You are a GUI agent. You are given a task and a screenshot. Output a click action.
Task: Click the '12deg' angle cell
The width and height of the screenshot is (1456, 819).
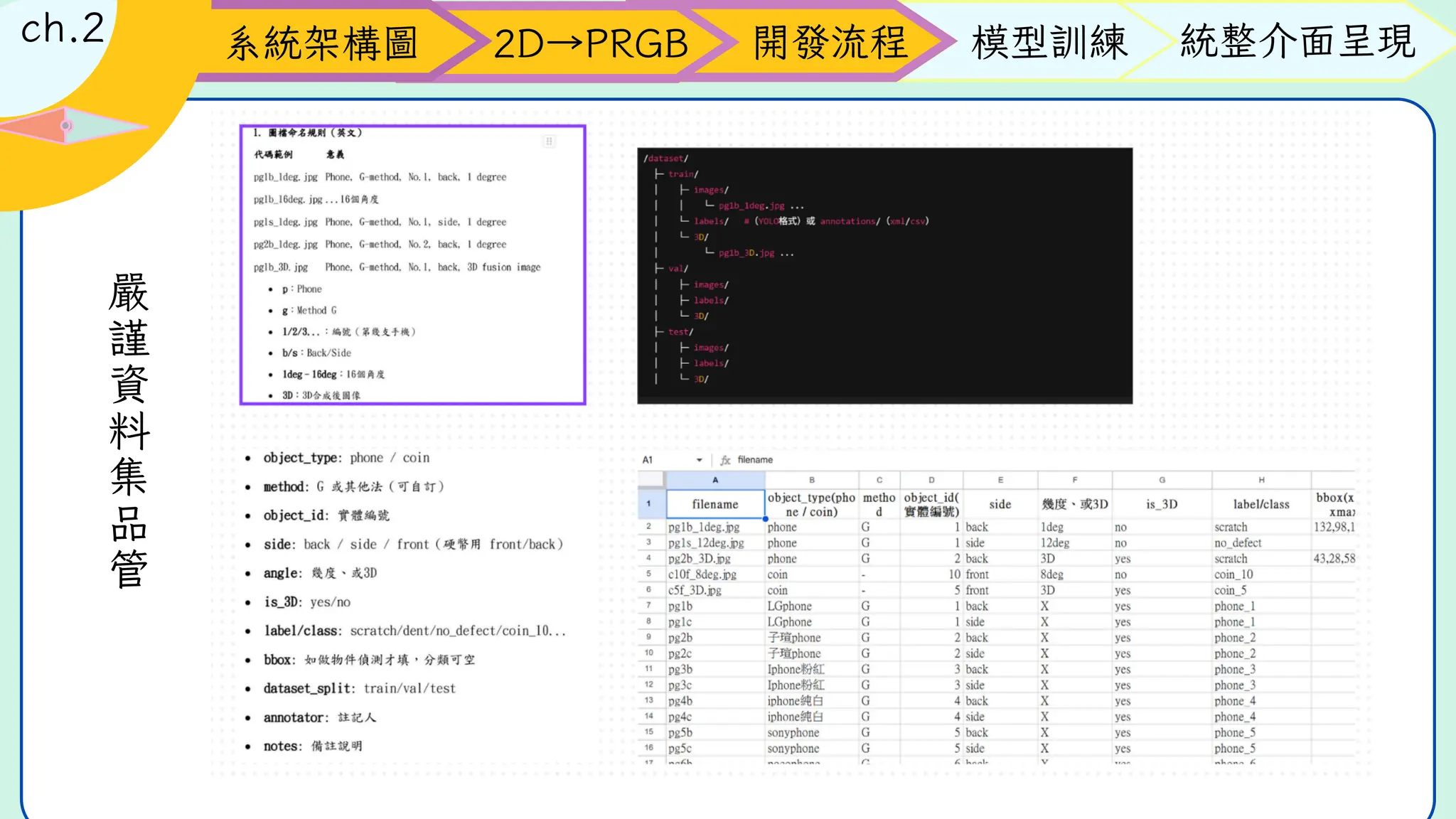1075,542
